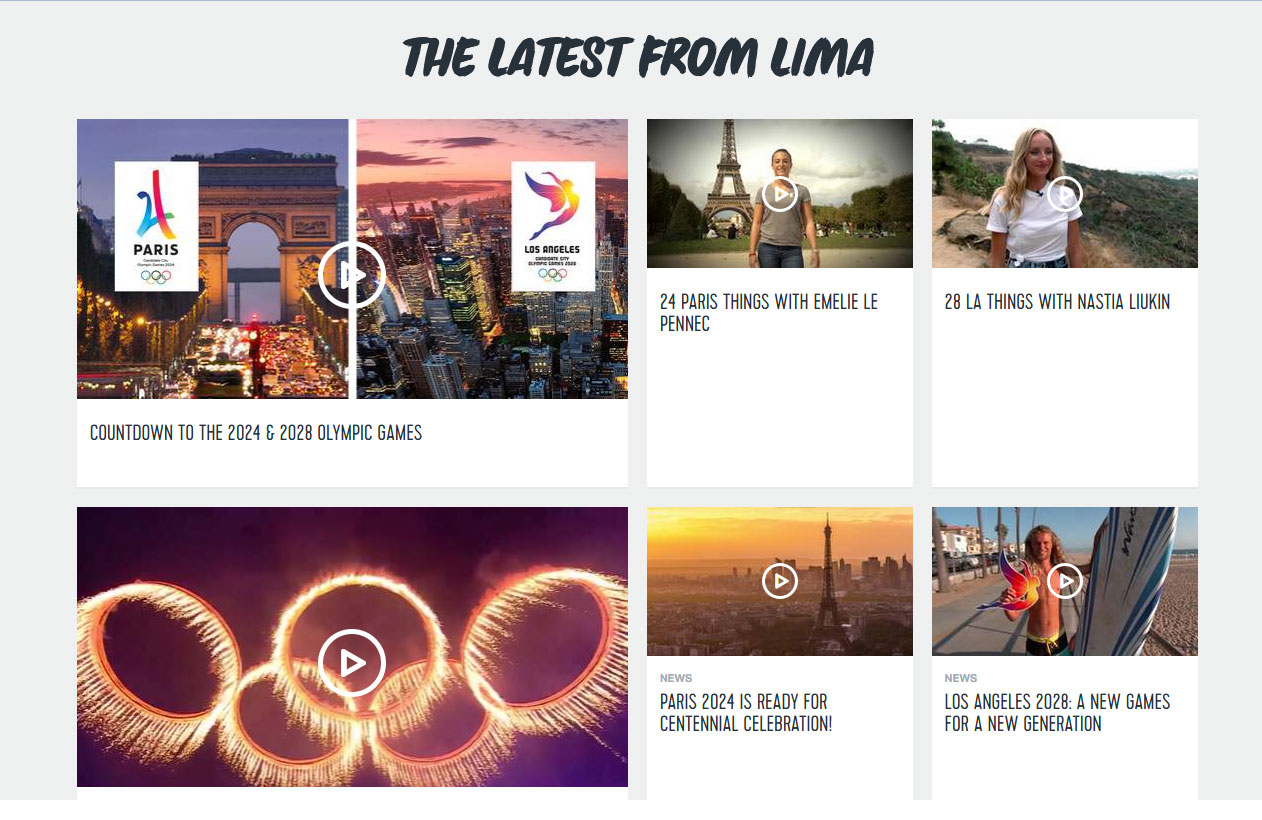Play the Paris sunset Eiffel Tower video
Viewport: 1262px width, 820px height.
[x=780, y=581]
